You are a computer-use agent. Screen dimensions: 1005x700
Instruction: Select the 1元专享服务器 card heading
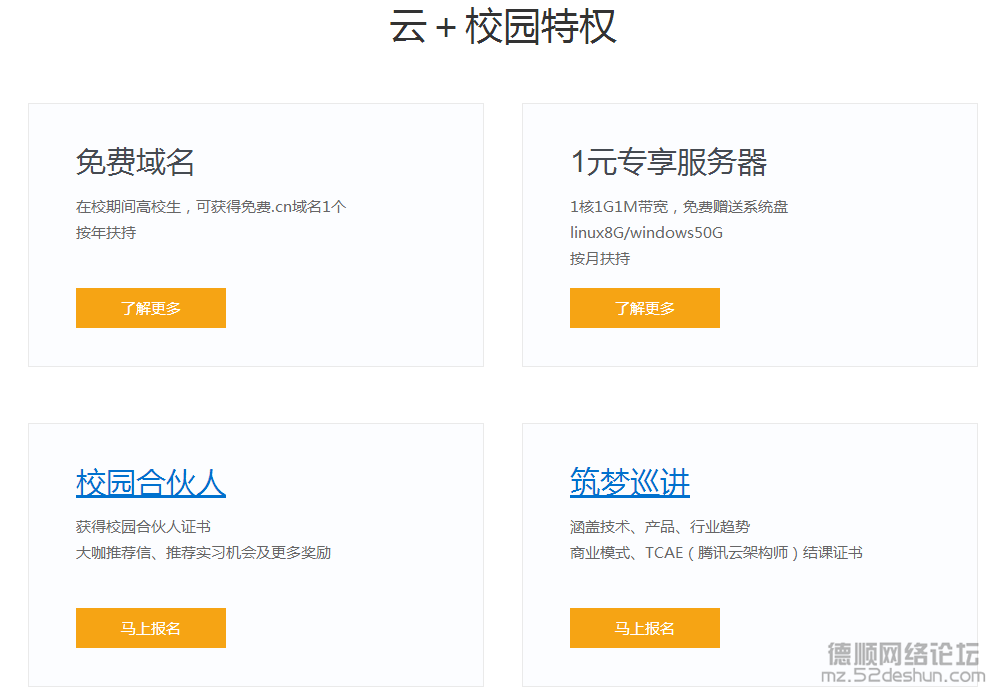(669, 162)
